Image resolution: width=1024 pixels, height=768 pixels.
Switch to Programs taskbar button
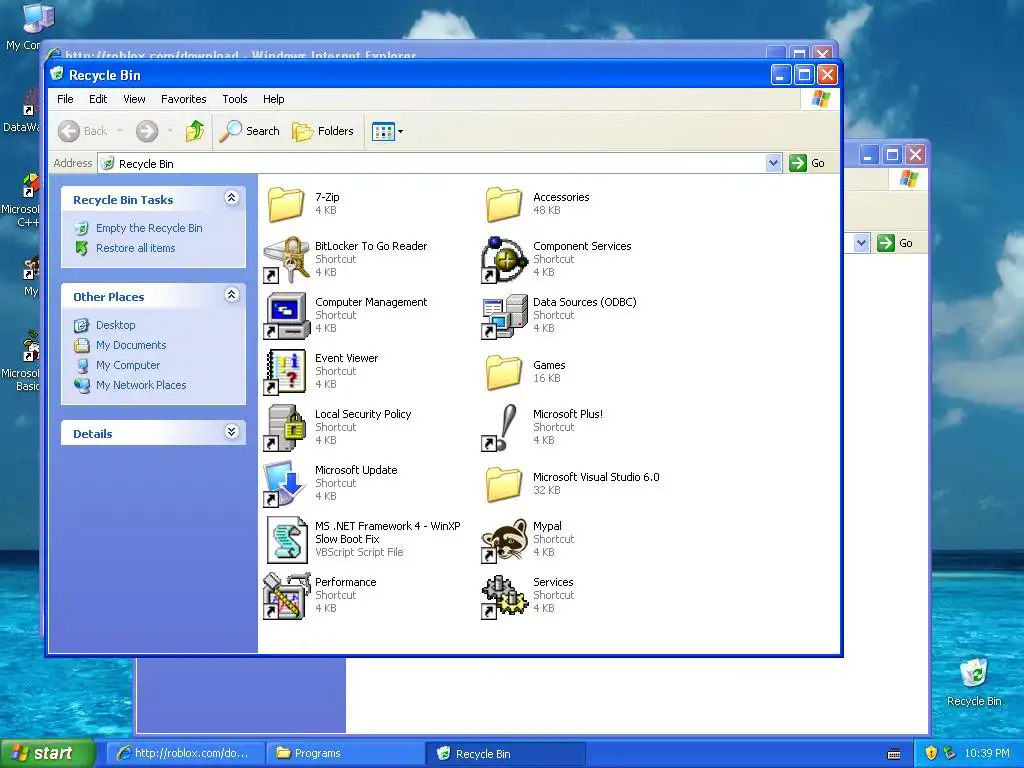click(345, 753)
